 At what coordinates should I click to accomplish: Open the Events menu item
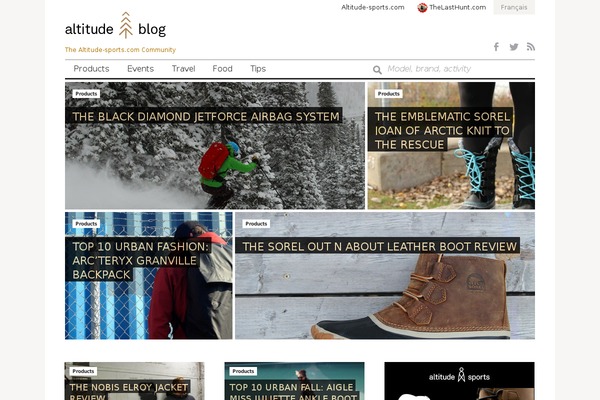140,69
